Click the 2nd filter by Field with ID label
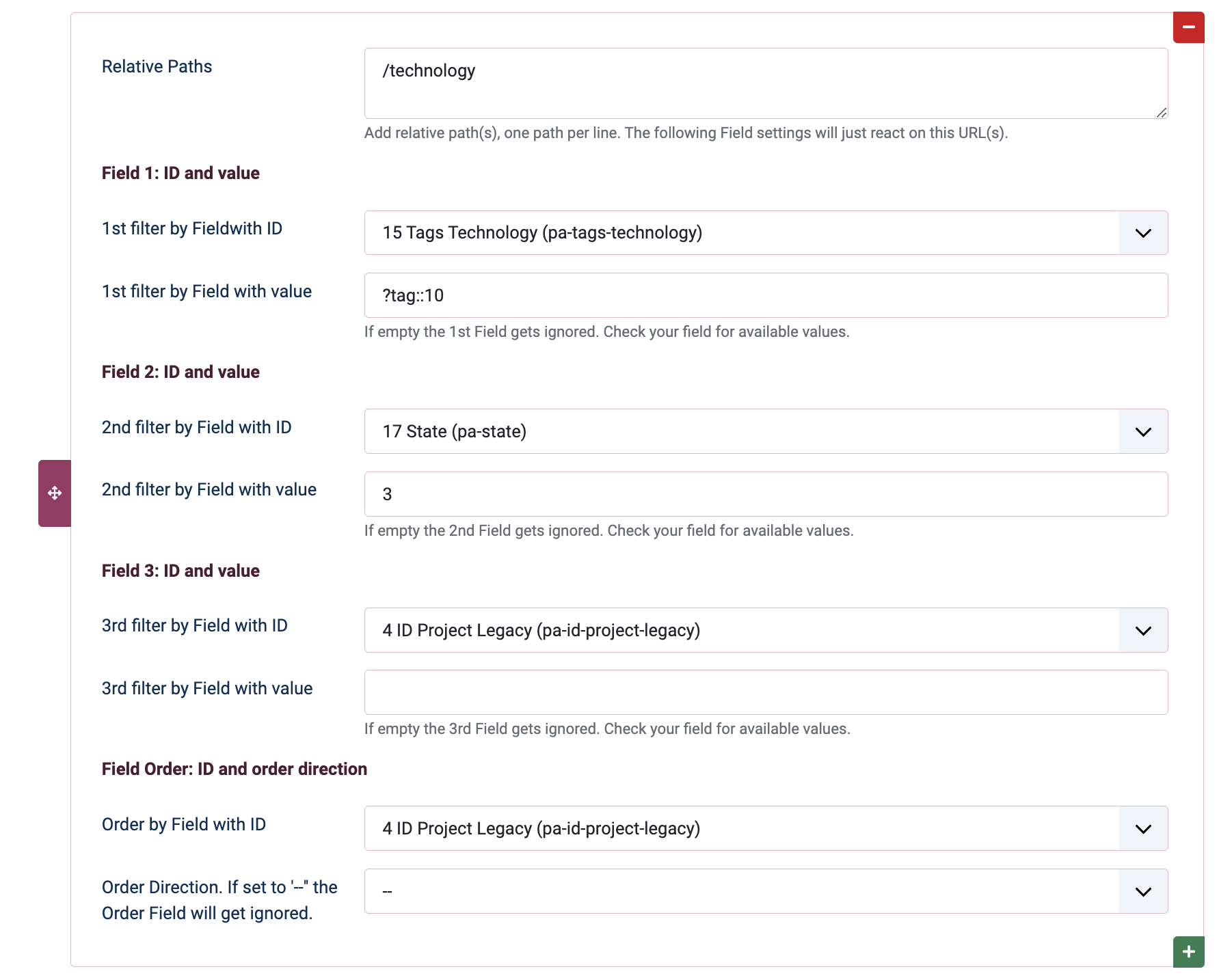1232x980 pixels. click(196, 427)
